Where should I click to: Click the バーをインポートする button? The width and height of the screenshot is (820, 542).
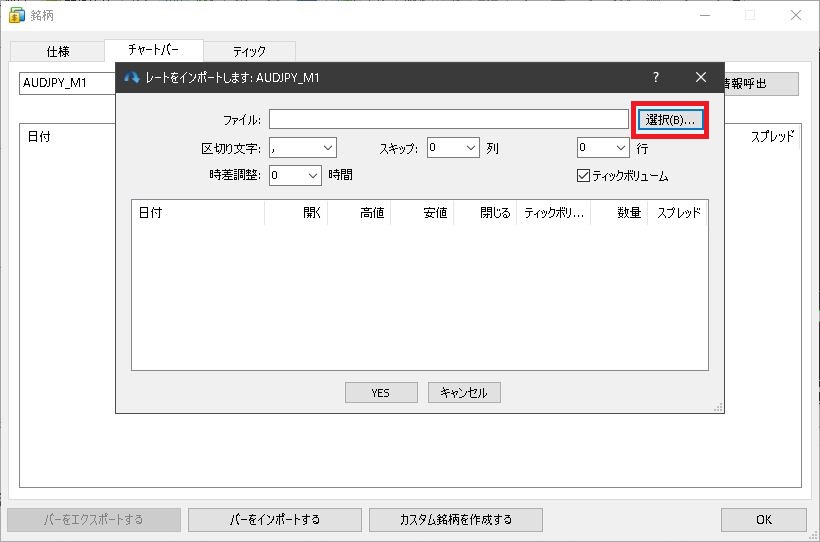click(275, 520)
